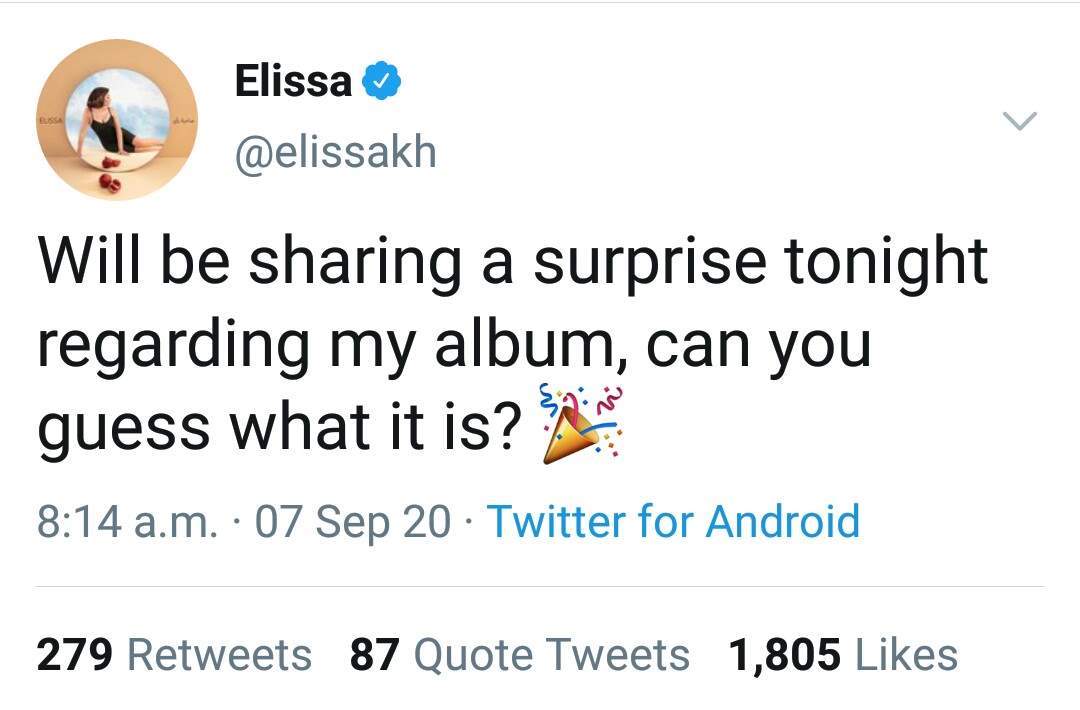This screenshot has width=1080, height=710.
Task: Open the Quote Tweets label
Action: point(551,656)
